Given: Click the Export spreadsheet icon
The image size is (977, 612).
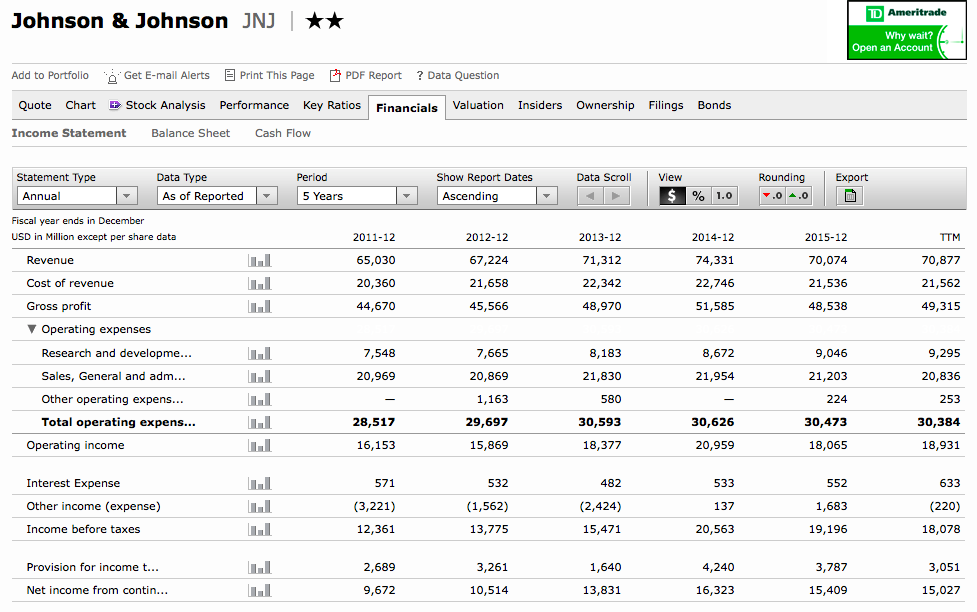Looking at the screenshot, I should 850,196.
